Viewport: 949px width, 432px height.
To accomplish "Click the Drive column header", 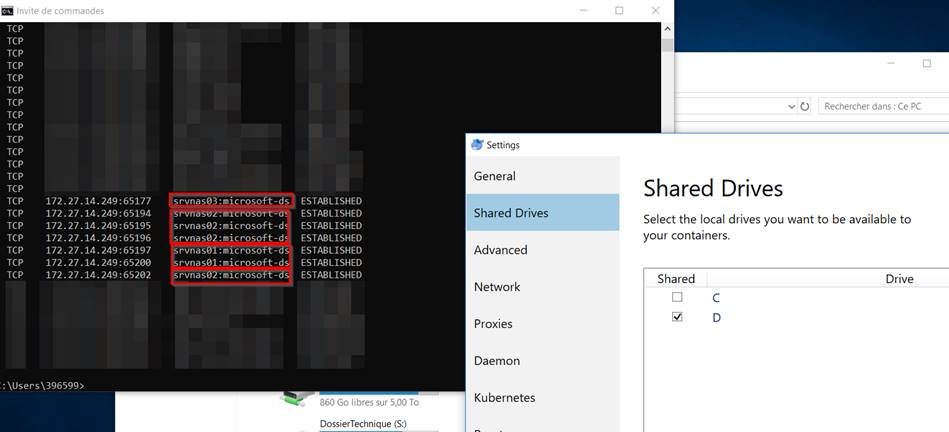I will click(x=899, y=278).
